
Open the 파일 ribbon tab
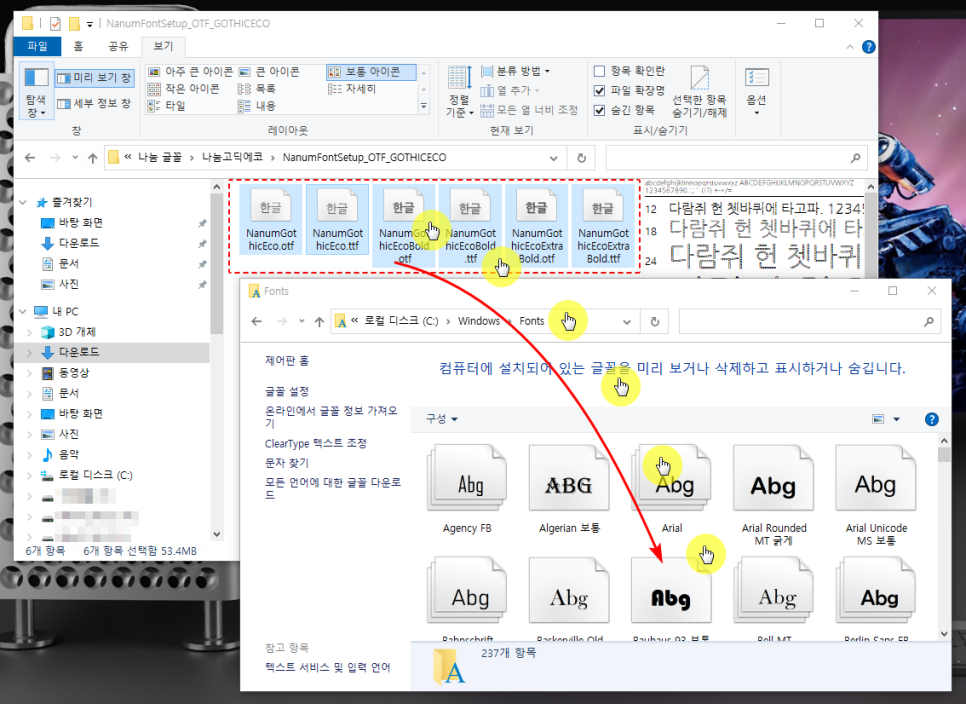click(x=38, y=46)
